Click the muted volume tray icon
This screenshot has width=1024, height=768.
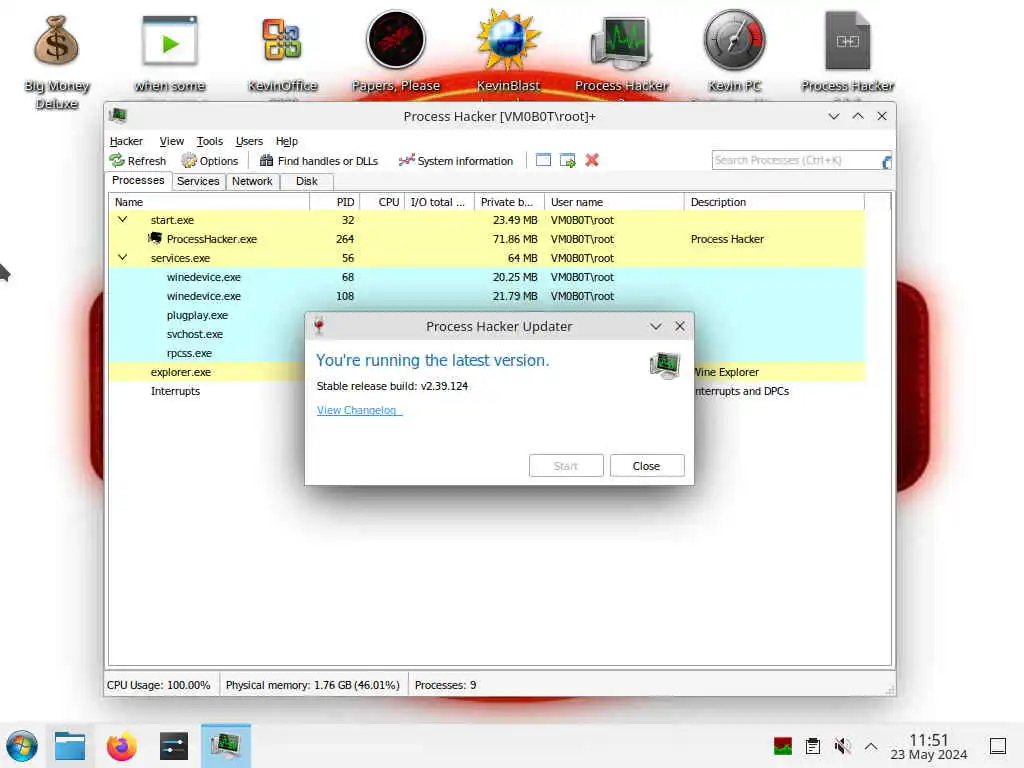coord(842,746)
